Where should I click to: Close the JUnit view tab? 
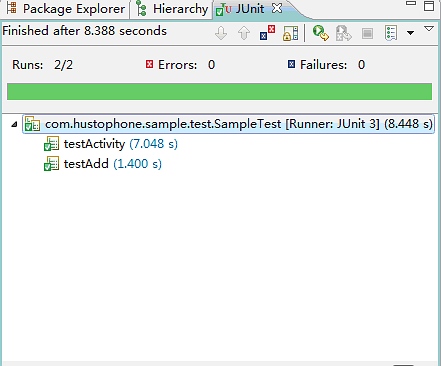(x=277, y=8)
